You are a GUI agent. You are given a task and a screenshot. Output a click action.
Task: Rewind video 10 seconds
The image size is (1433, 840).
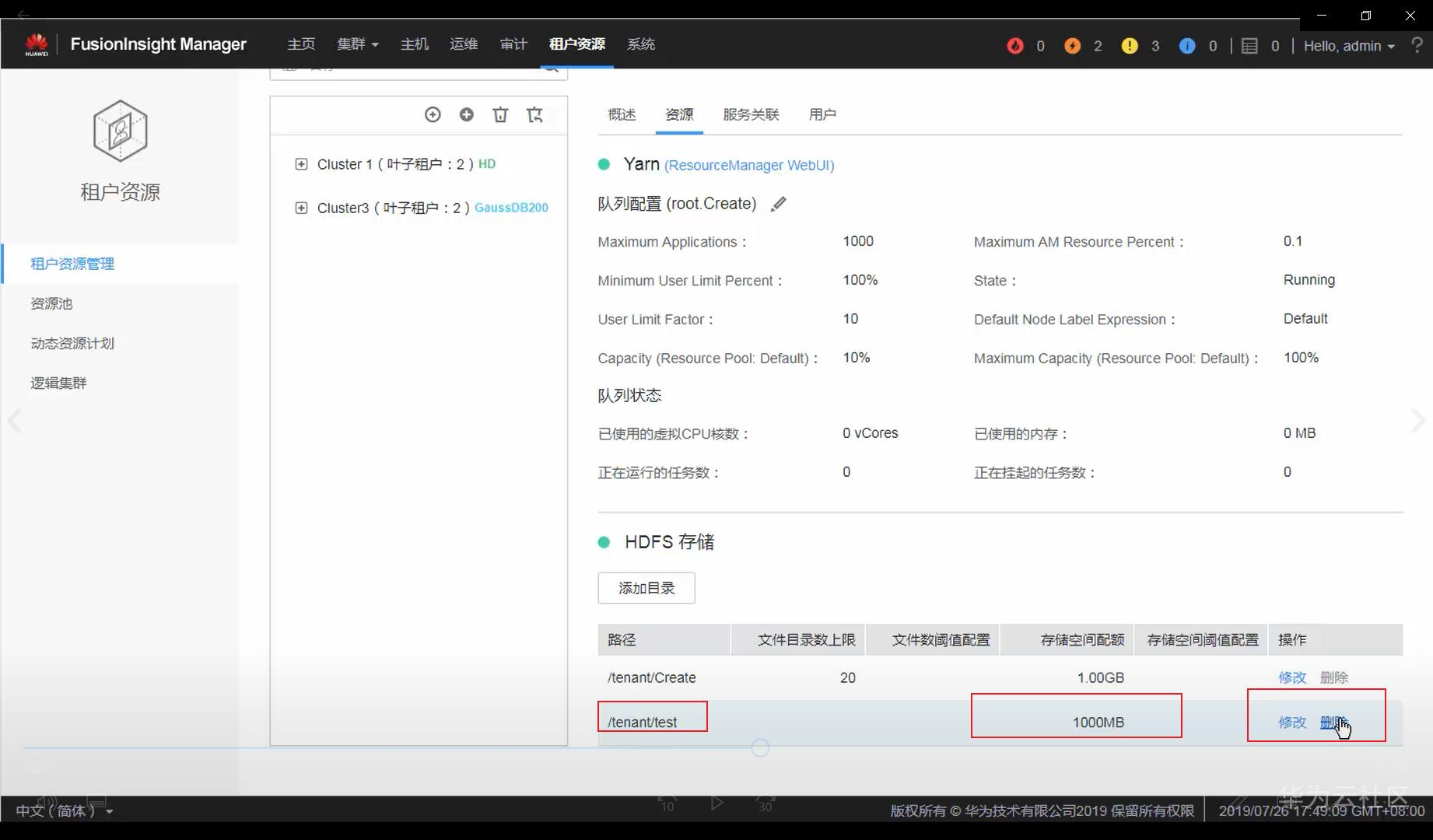[x=667, y=803]
